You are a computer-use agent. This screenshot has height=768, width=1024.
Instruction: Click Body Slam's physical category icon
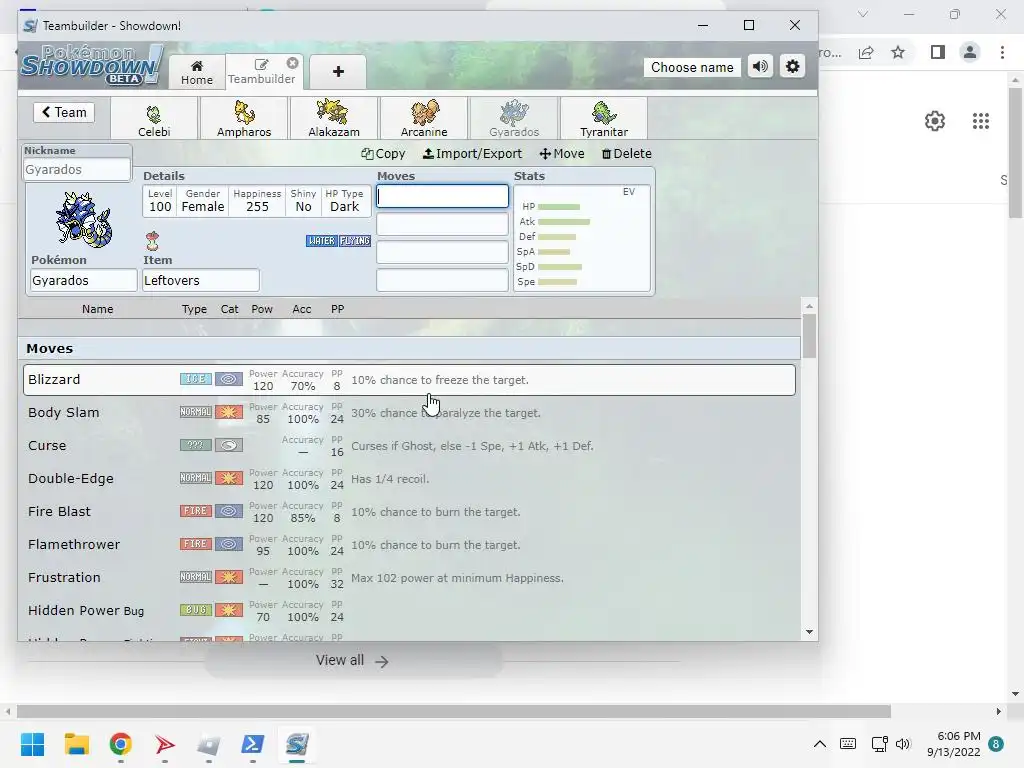click(229, 412)
